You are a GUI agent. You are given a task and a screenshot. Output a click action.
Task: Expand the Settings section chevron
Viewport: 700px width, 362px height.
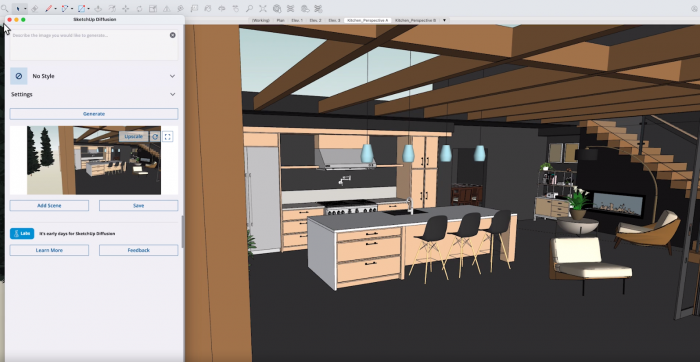172,95
